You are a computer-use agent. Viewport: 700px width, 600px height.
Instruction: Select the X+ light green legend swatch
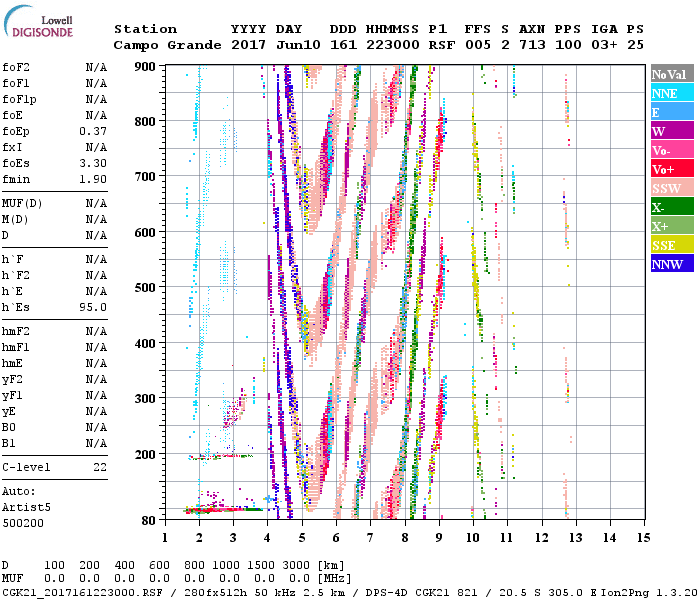[672, 226]
